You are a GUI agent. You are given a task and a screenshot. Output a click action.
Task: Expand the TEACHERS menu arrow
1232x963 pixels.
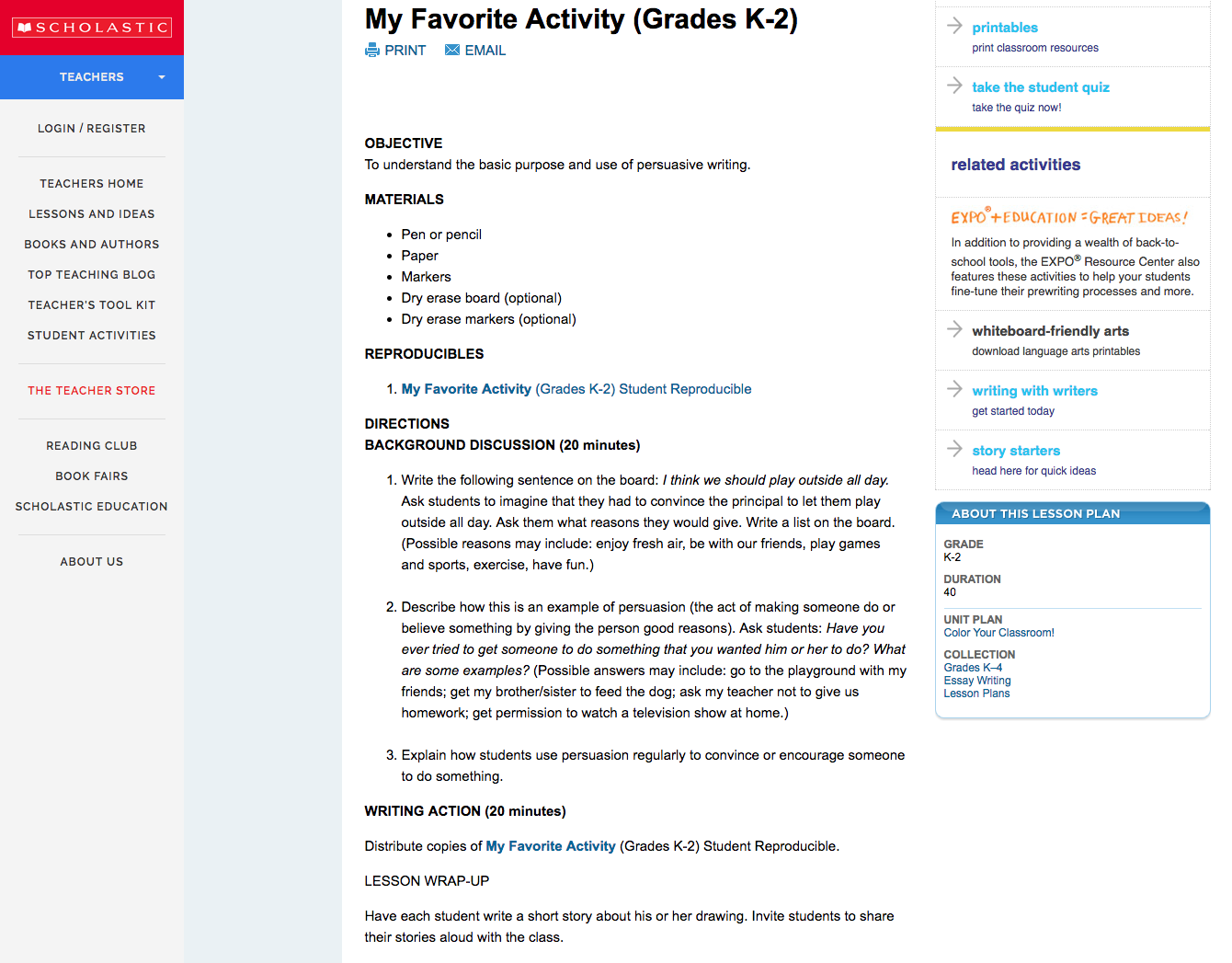tap(162, 77)
